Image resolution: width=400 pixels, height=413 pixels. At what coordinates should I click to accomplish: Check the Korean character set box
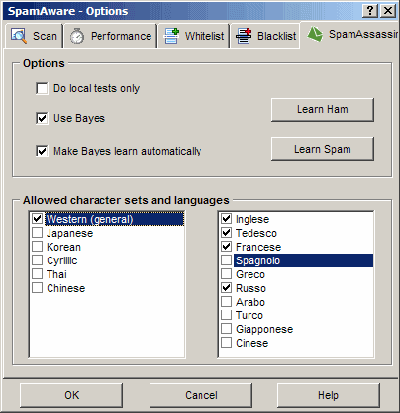point(37,247)
